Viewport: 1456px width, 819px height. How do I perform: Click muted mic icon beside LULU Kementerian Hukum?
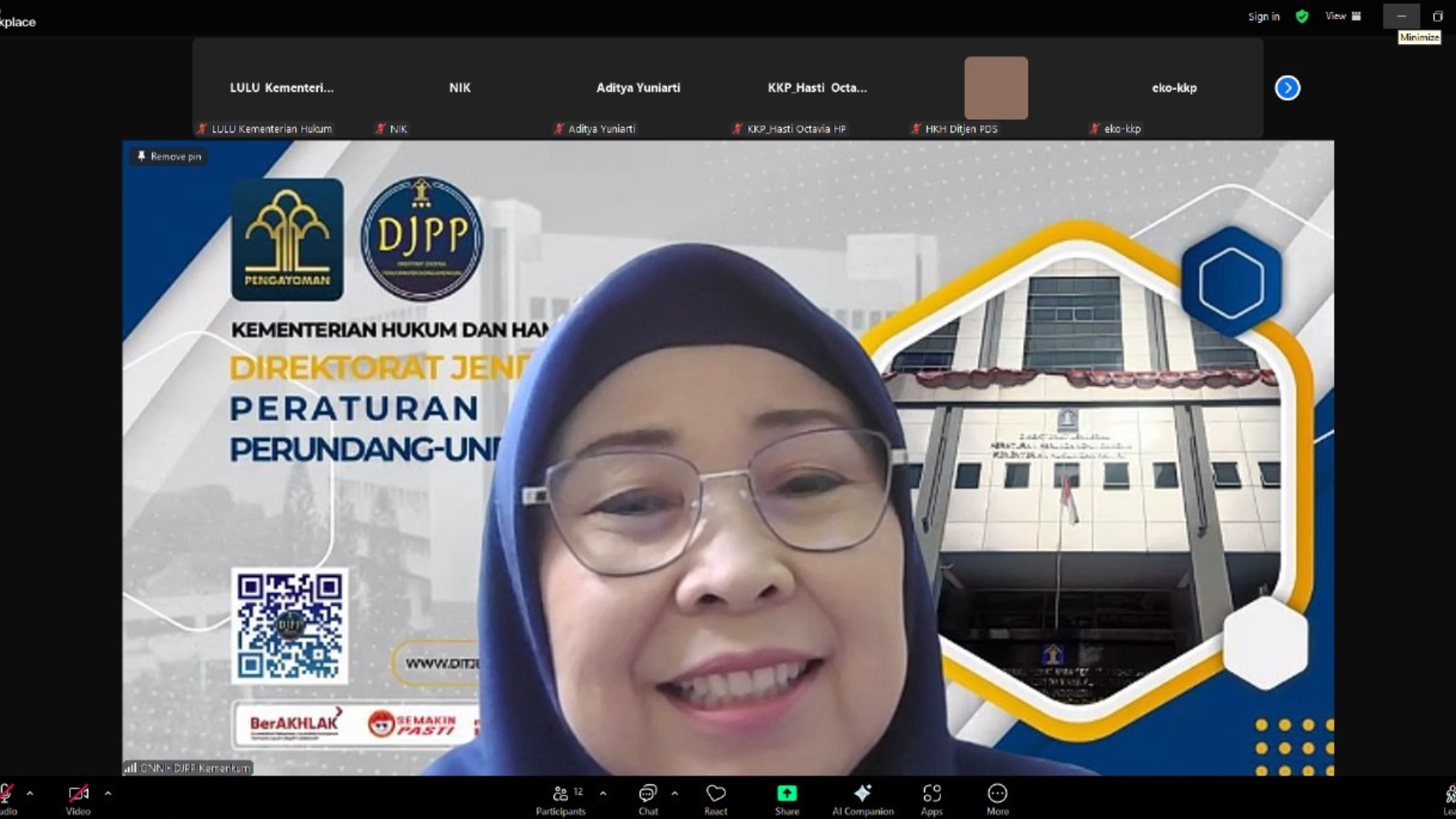202,129
